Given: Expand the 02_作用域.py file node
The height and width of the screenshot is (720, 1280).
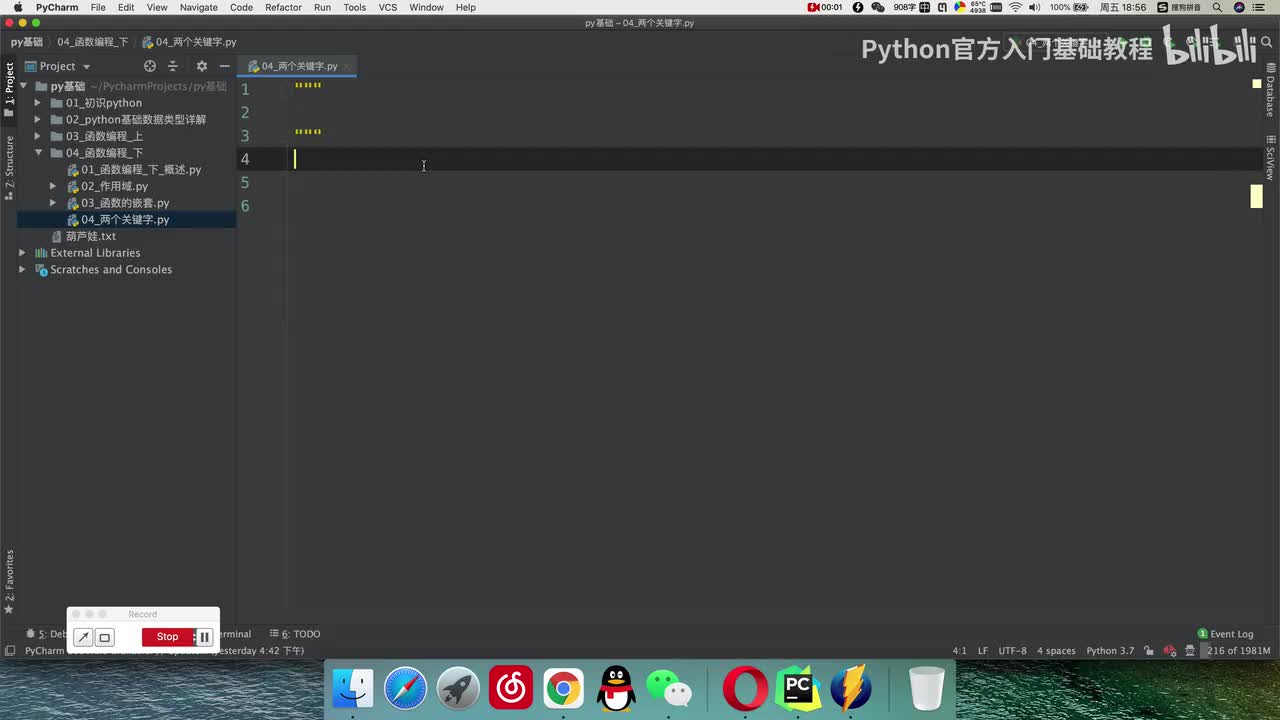Looking at the screenshot, I should (54, 186).
